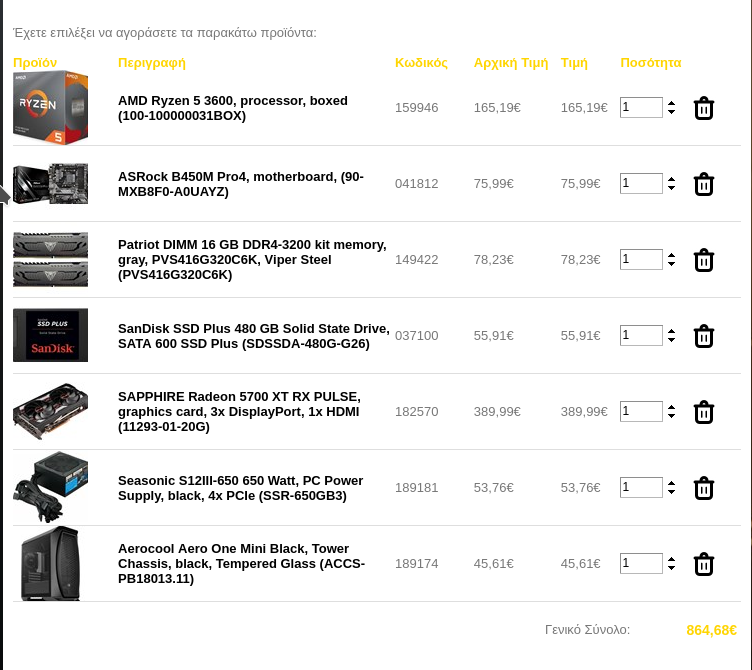Click the Κωδικός column header
Viewport: 752px width, 670px height.
[421, 63]
